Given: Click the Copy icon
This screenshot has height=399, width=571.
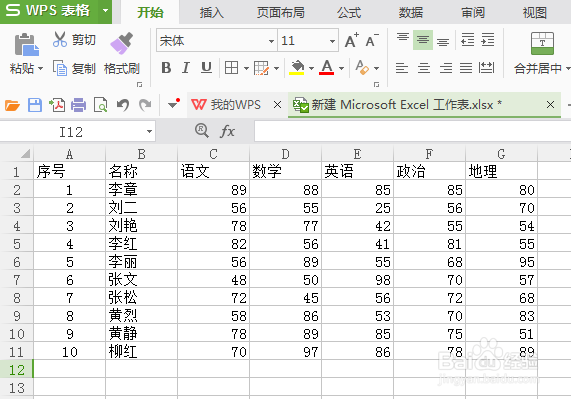Looking at the screenshot, I should [x=60, y=68].
